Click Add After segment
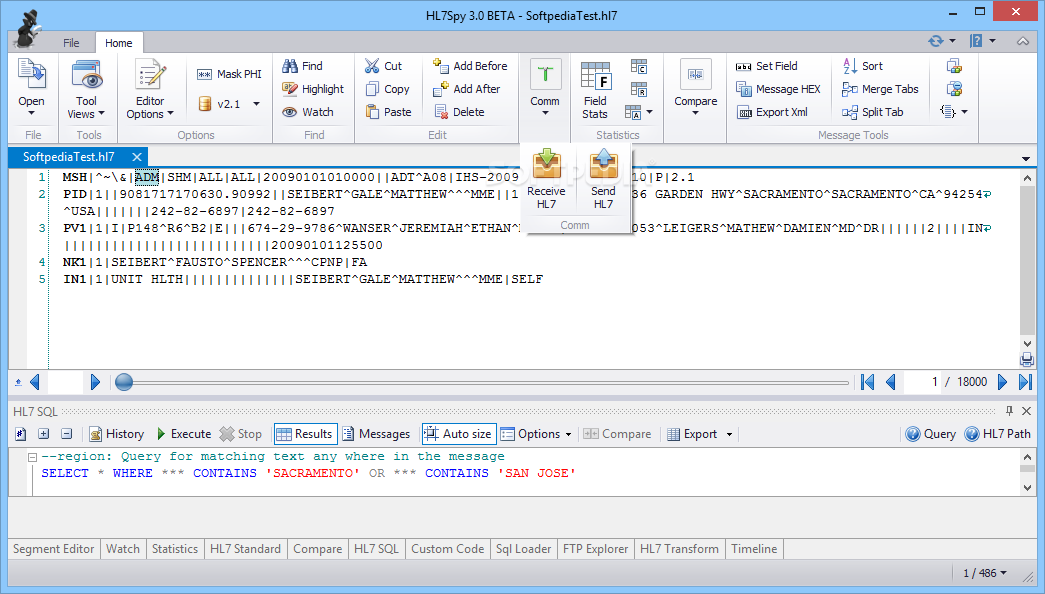Image resolution: width=1045 pixels, height=594 pixels. click(467, 89)
